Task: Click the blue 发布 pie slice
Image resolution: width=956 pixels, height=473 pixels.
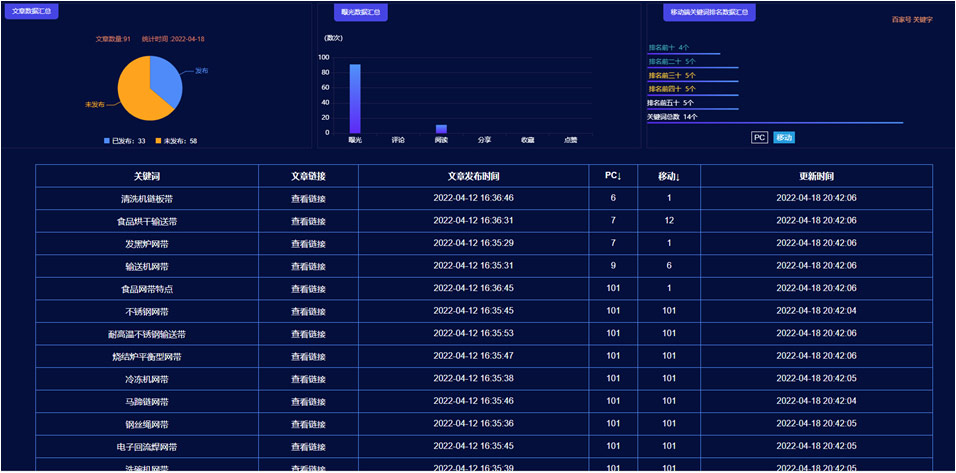Action: pyautogui.click(x=167, y=80)
